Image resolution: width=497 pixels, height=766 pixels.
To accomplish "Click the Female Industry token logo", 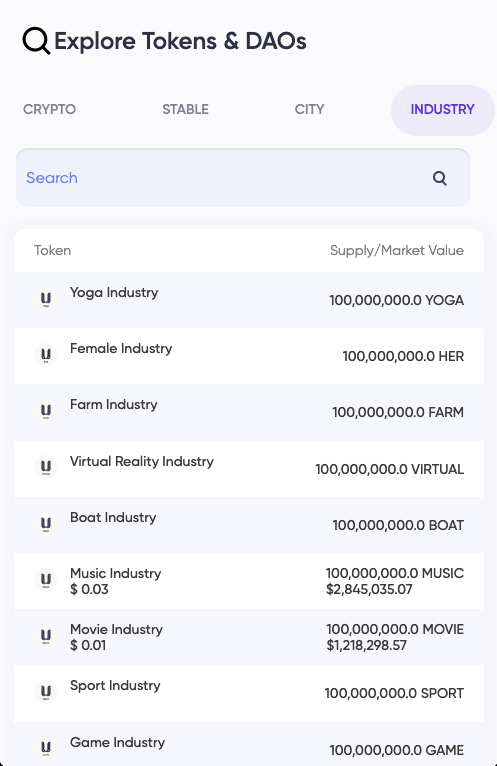I will tap(46, 355).
